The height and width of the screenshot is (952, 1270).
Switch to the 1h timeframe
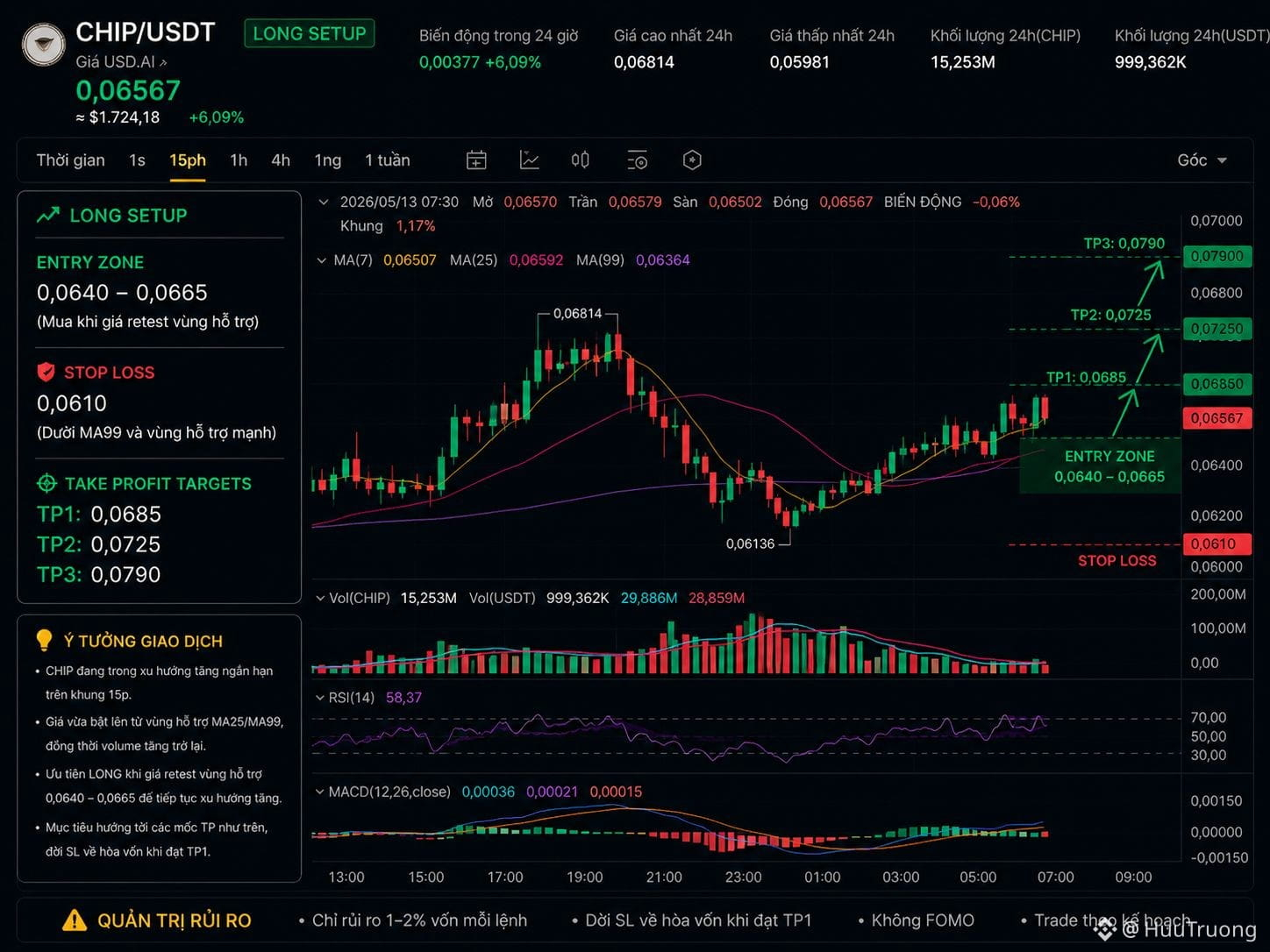tap(239, 160)
